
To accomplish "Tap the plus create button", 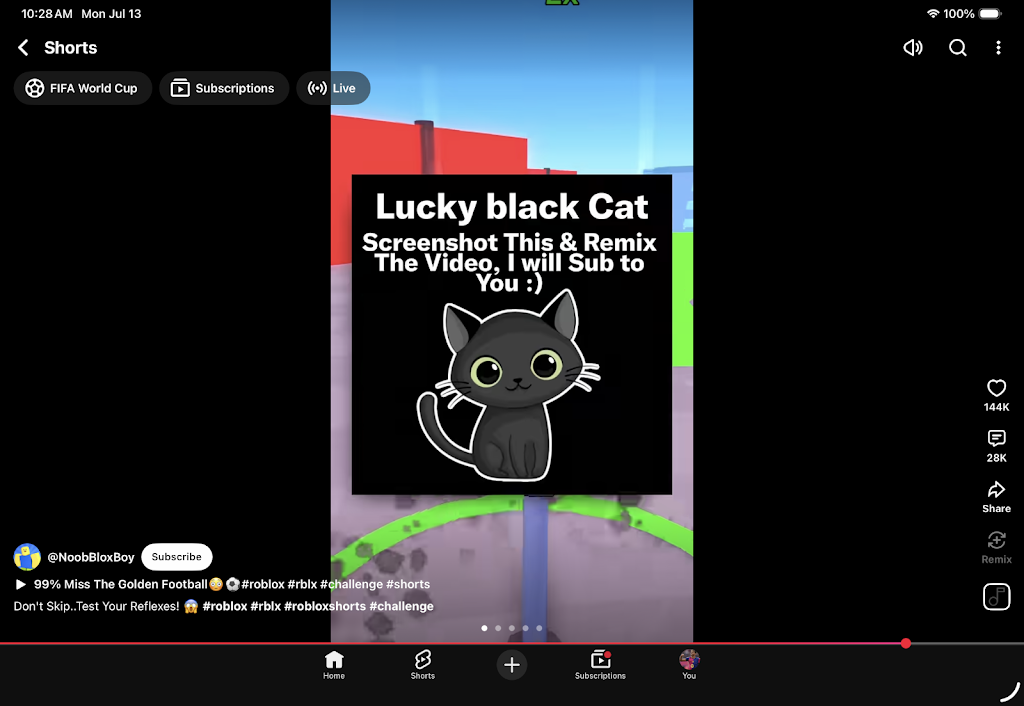I will pos(511,665).
